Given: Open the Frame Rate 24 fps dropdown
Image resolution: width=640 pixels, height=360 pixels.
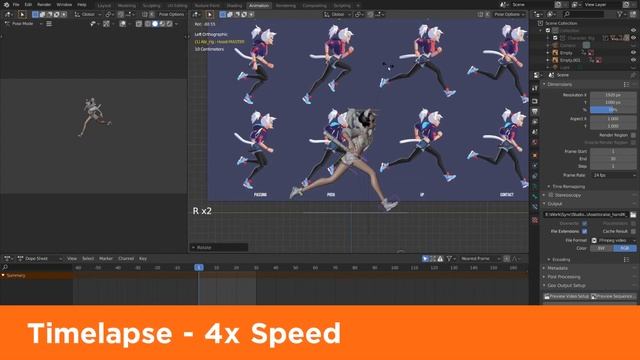Looking at the screenshot, I should pos(614,175).
